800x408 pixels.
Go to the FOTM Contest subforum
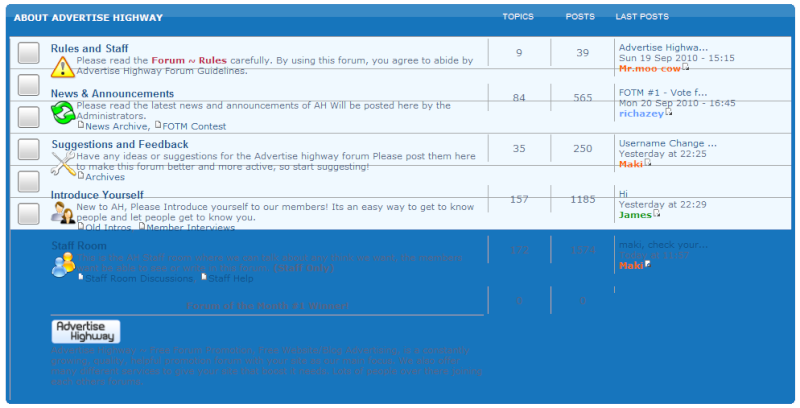click(194, 126)
